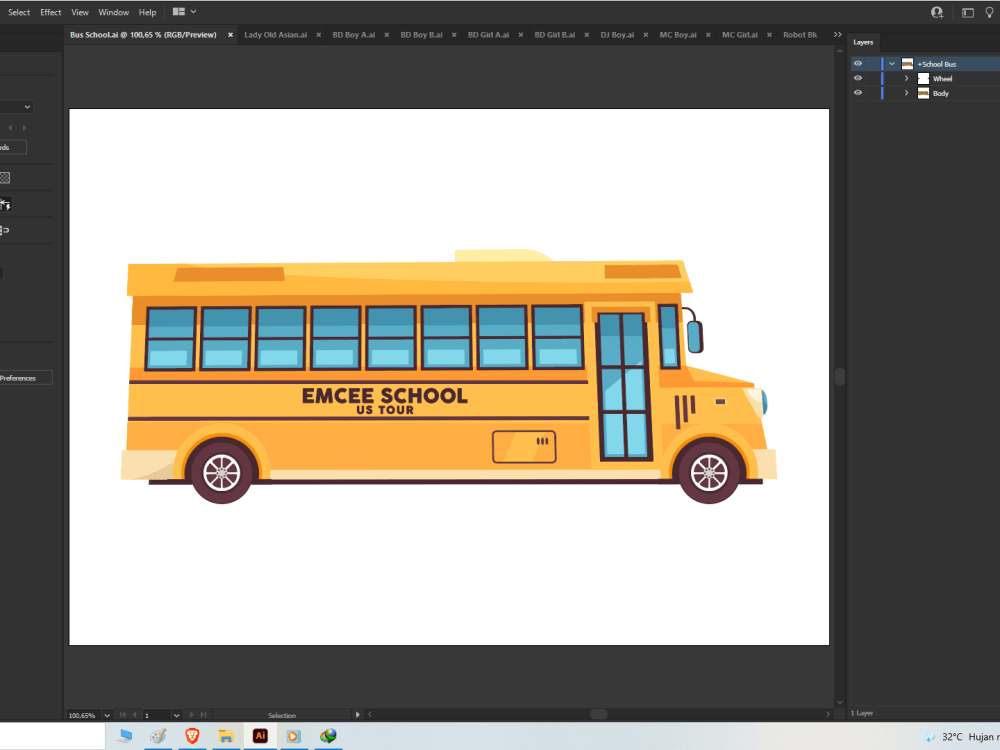The height and width of the screenshot is (750, 1000).
Task: Open the media player taskbar icon
Action: point(293,736)
